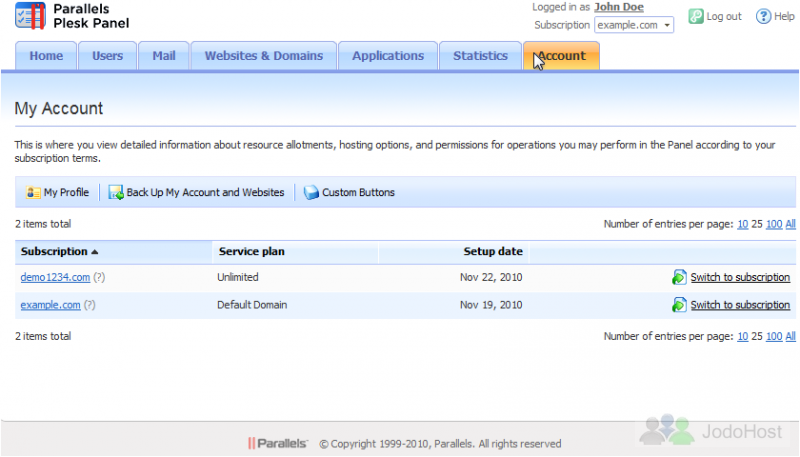Click the John Doe user link
The width and height of the screenshot is (800, 457).
coord(619,7)
